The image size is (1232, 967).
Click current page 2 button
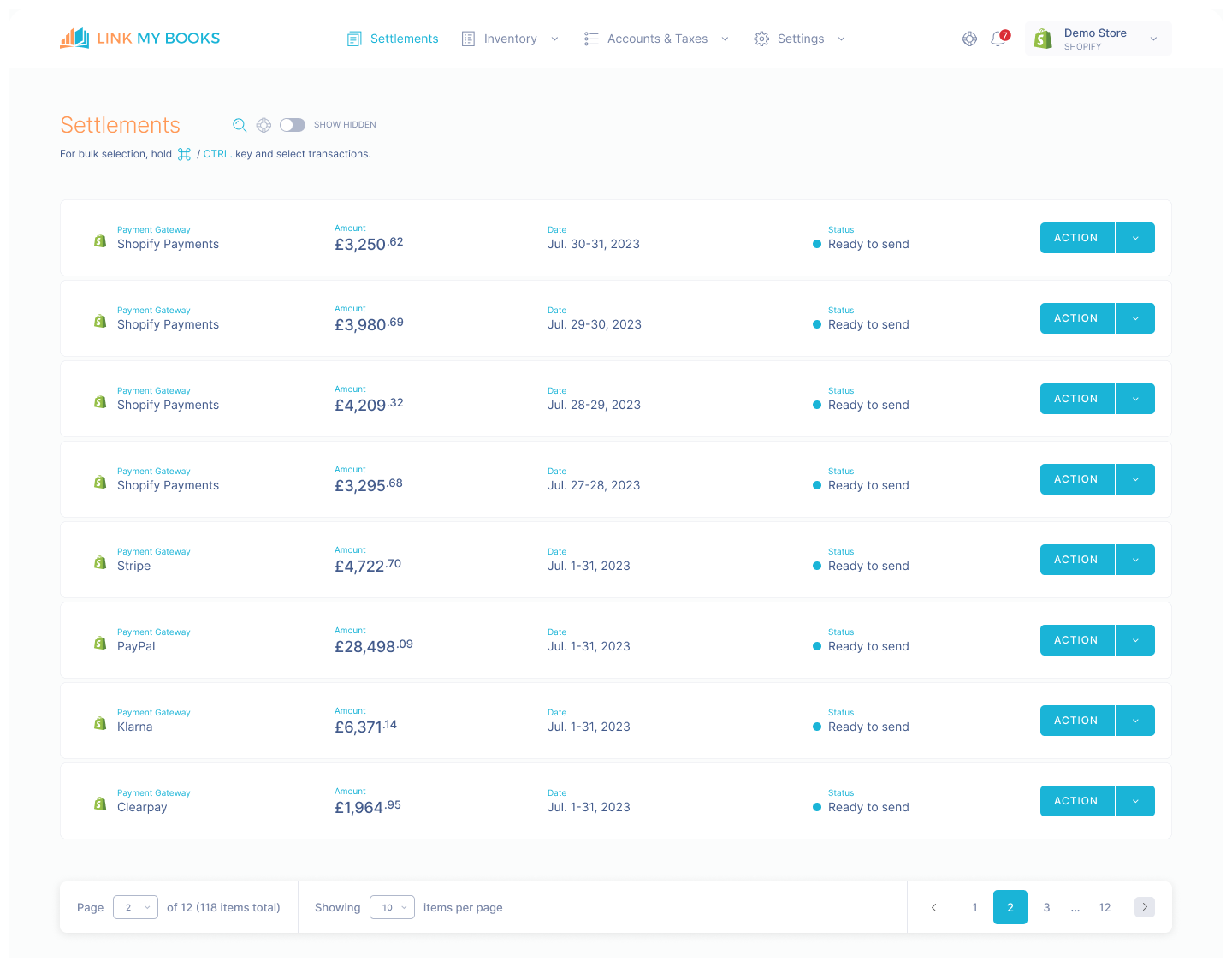tap(1010, 907)
